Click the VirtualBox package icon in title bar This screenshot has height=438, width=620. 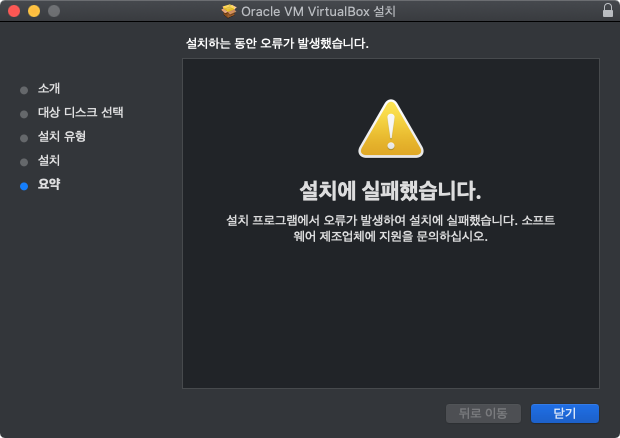(229, 11)
